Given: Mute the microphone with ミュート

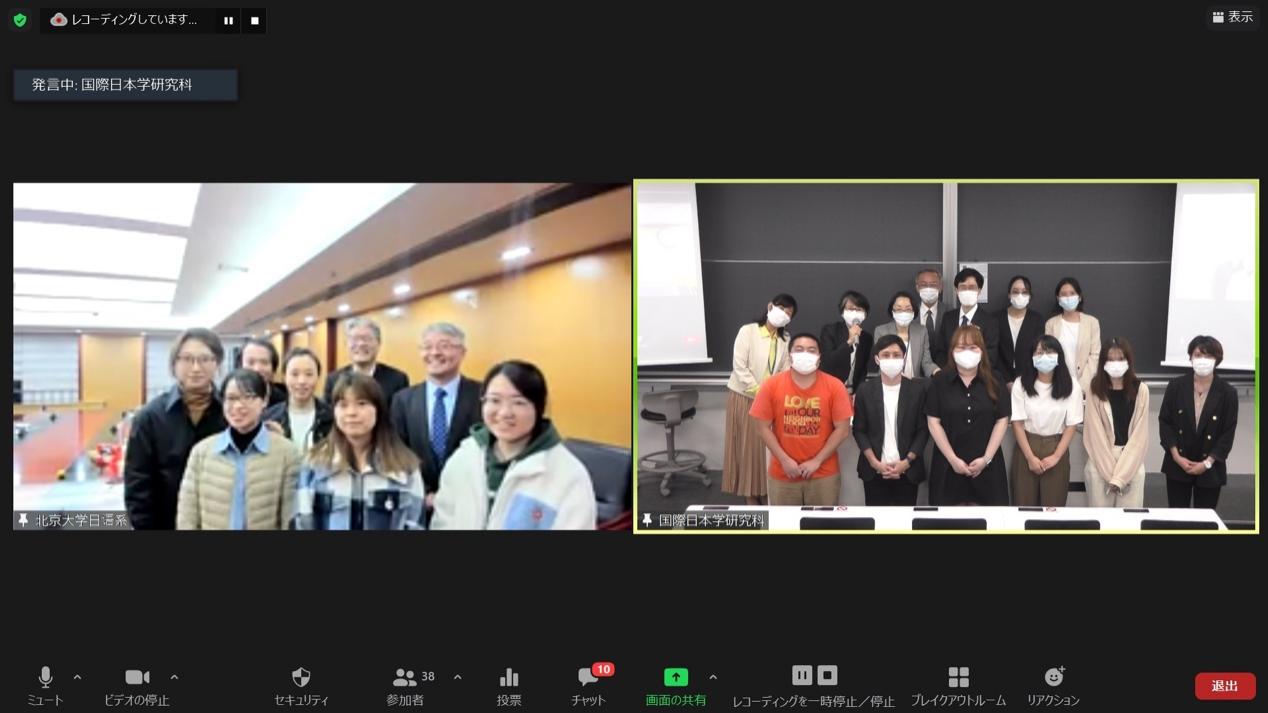Looking at the screenshot, I should pos(45,685).
